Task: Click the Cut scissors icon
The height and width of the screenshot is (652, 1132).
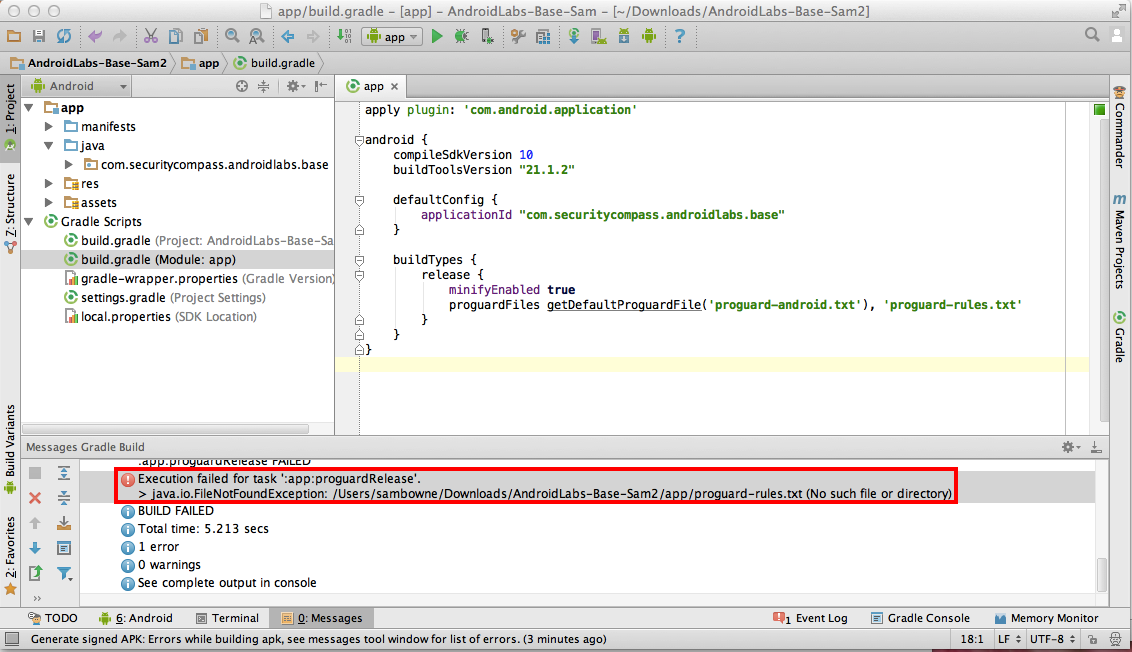Action: click(150, 36)
